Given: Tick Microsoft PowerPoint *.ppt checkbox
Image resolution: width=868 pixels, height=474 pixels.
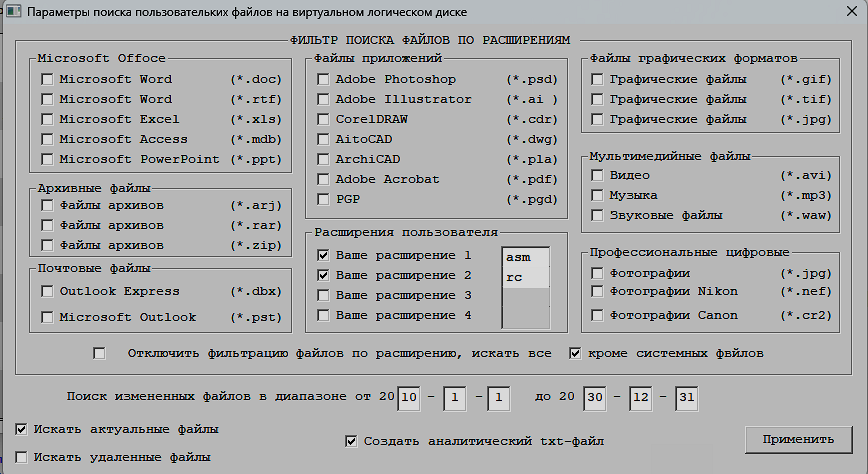Looking at the screenshot, I should click(x=48, y=159).
